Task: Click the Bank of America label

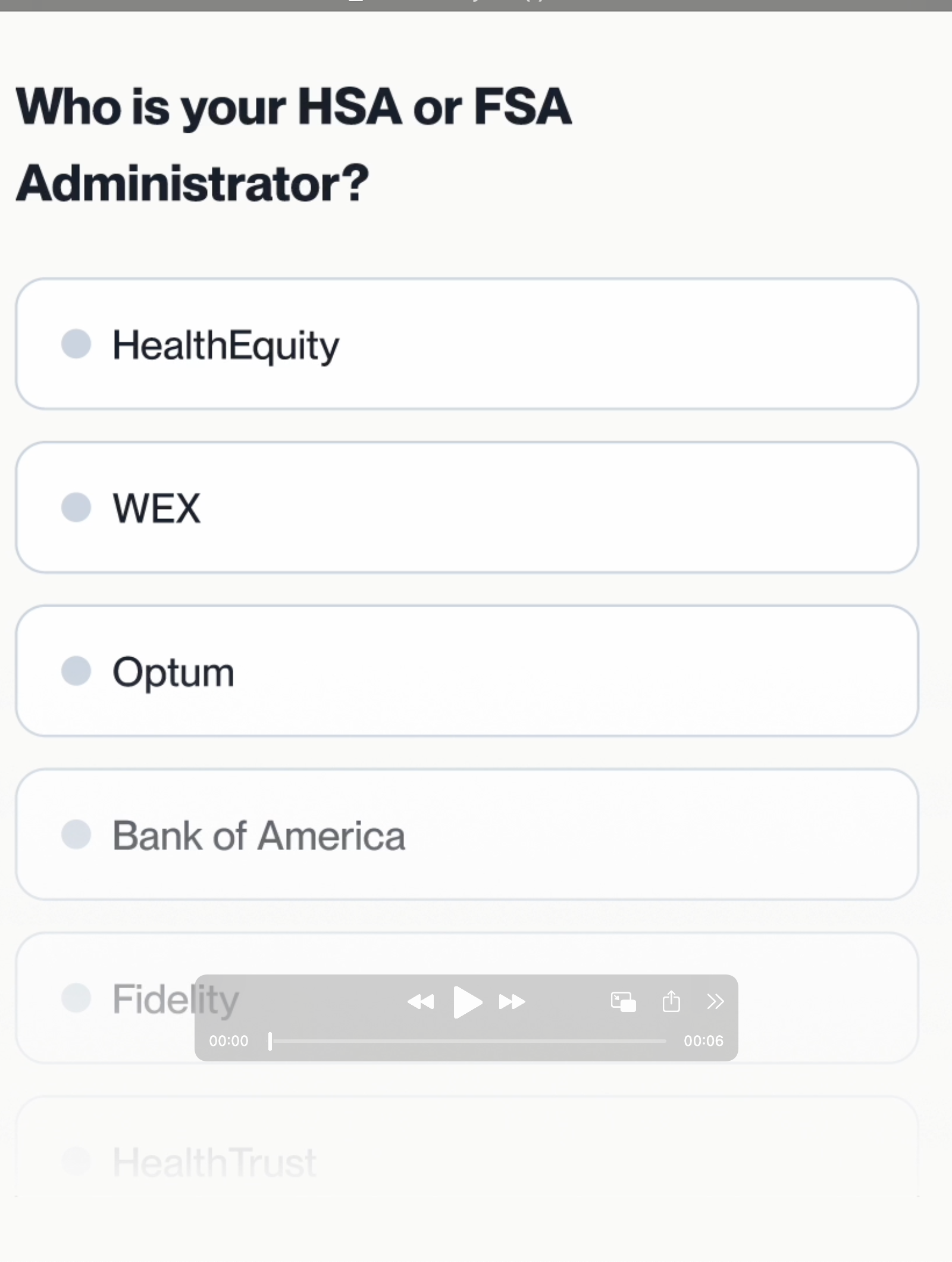Action: pos(259,835)
